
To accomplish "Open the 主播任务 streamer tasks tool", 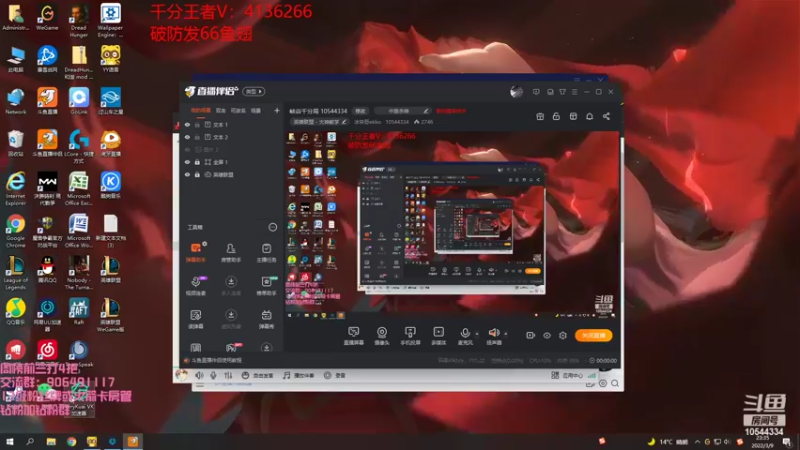I will 266,252.
